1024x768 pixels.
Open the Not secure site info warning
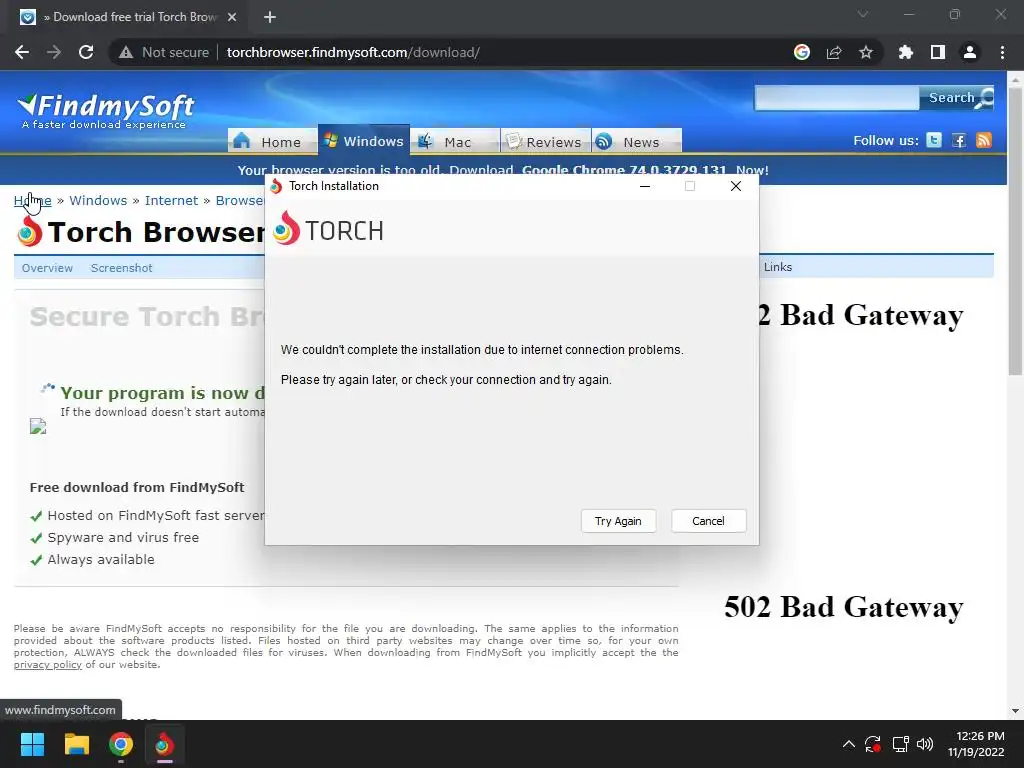(x=164, y=52)
